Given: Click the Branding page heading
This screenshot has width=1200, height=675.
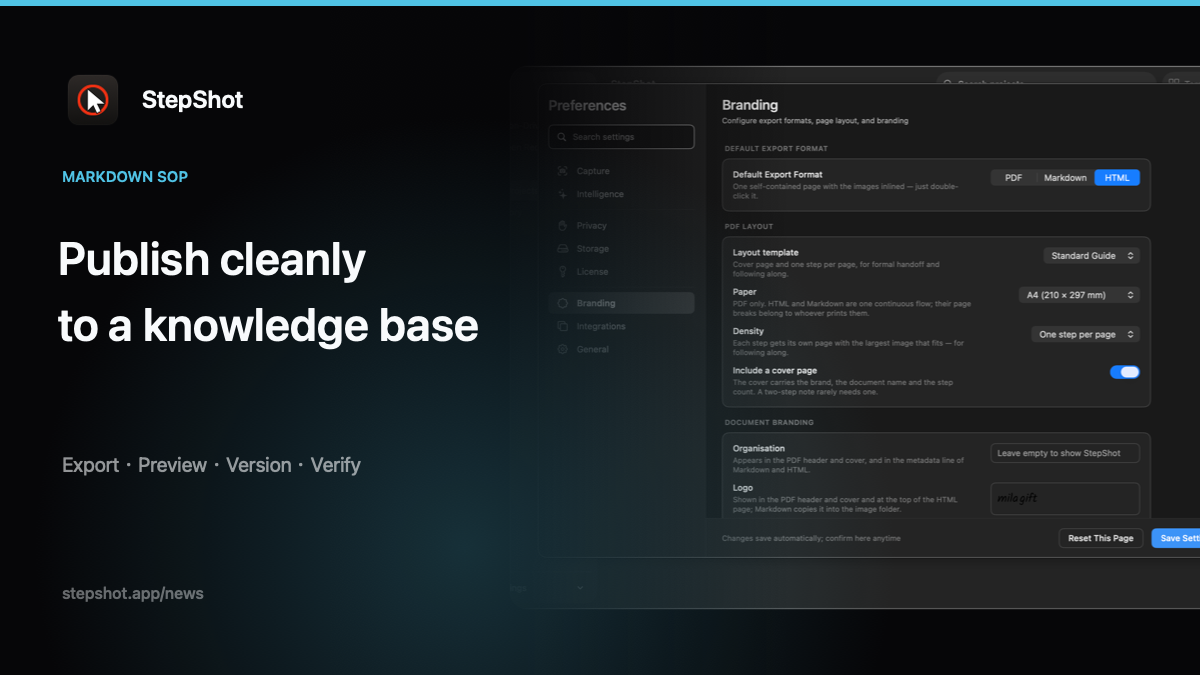Looking at the screenshot, I should coord(750,105).
